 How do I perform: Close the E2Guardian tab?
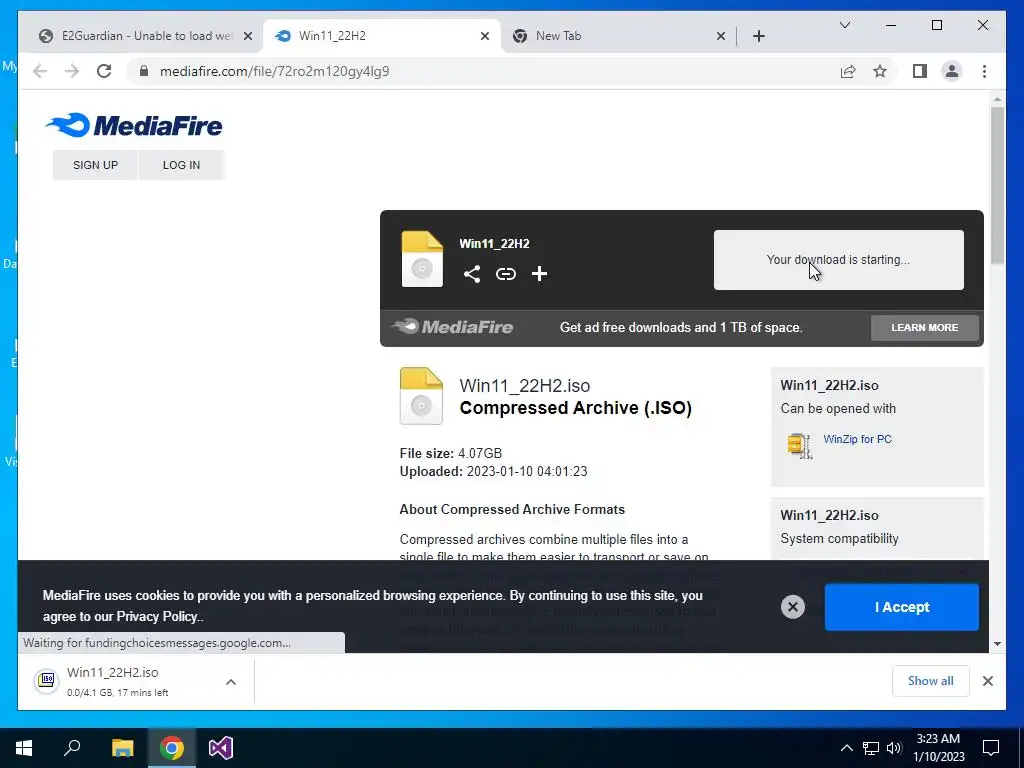pyautogui.click(x=248, y=36)
